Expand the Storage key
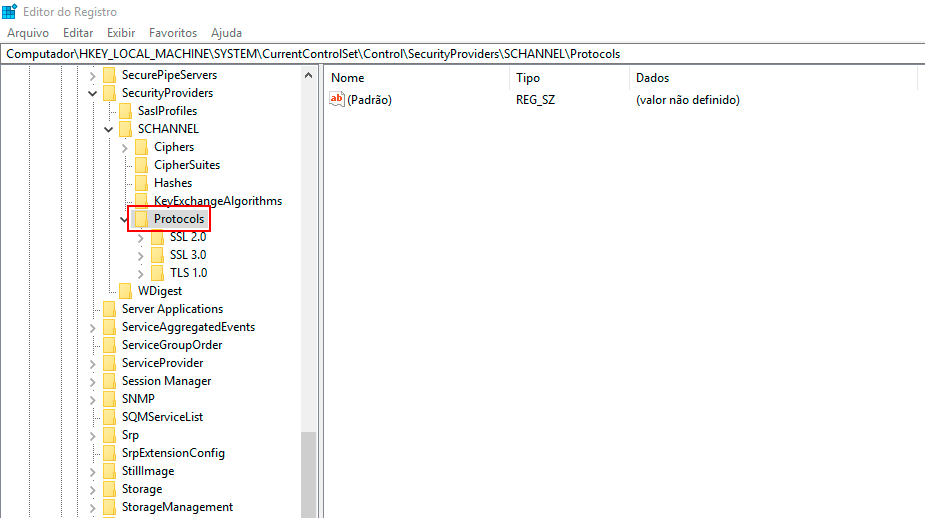 pos(93,490)
